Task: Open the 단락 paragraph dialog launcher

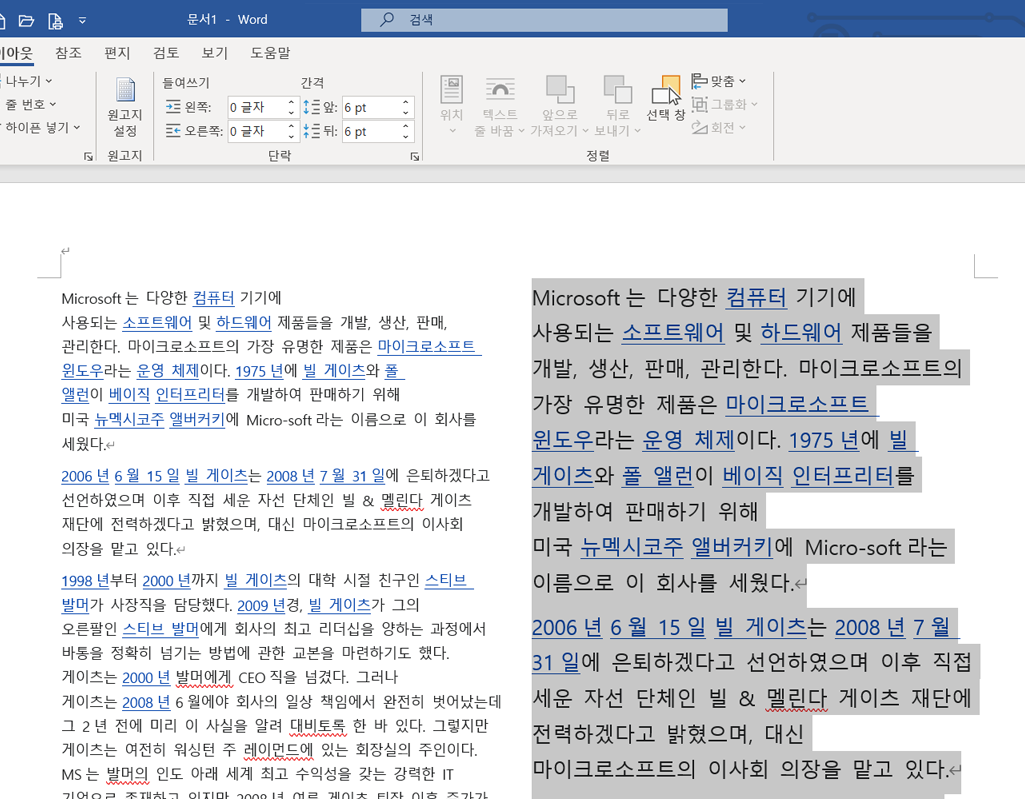Action: click(415, 156)
